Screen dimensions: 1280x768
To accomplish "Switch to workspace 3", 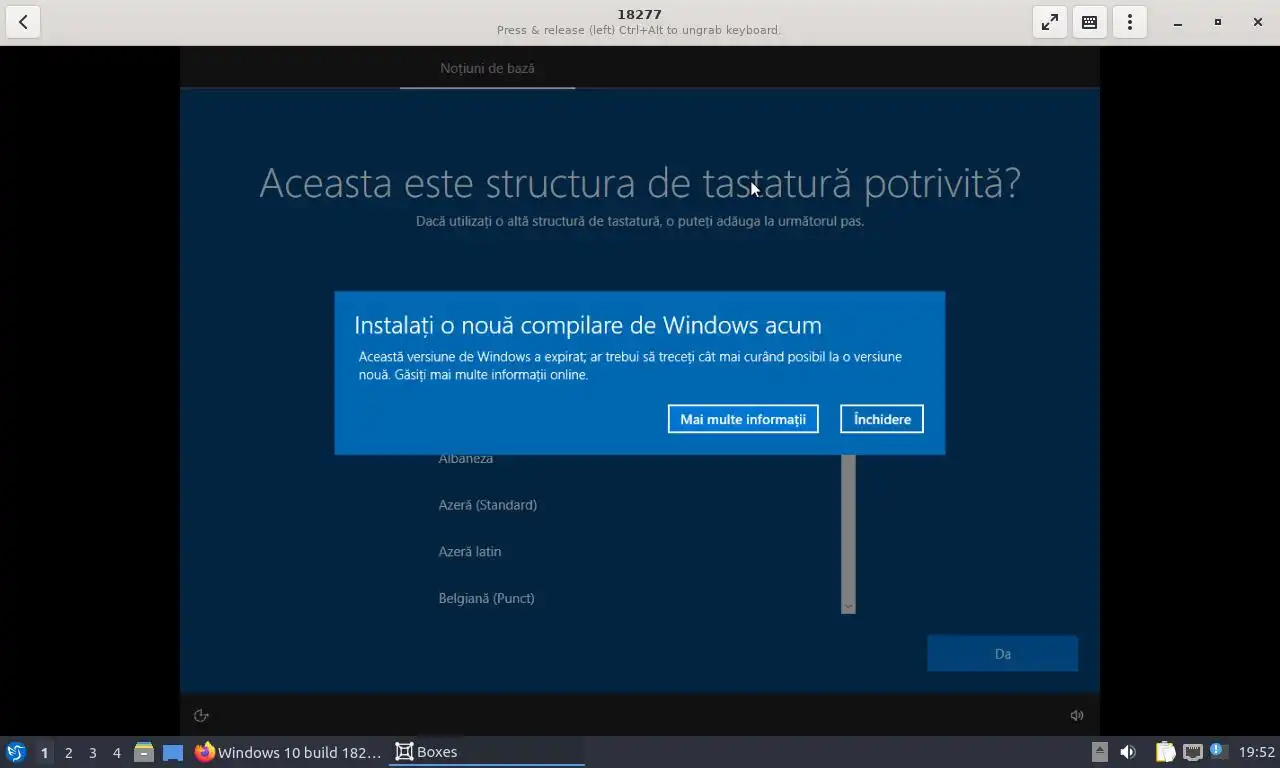I will [92, 752].
